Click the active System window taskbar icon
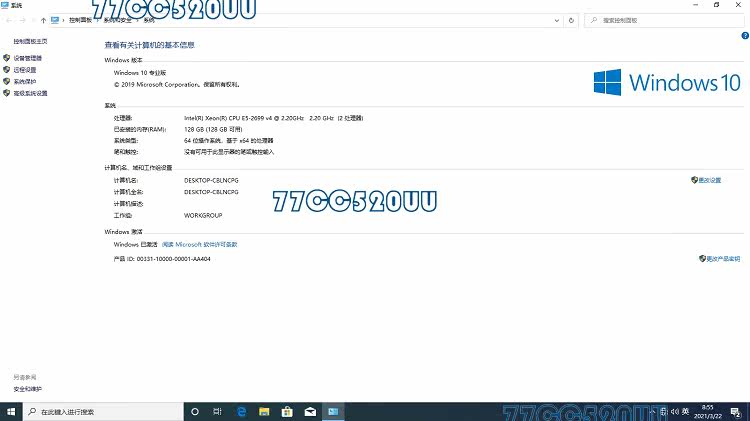This screenshot has width=750, height=421. pos(333,411)
